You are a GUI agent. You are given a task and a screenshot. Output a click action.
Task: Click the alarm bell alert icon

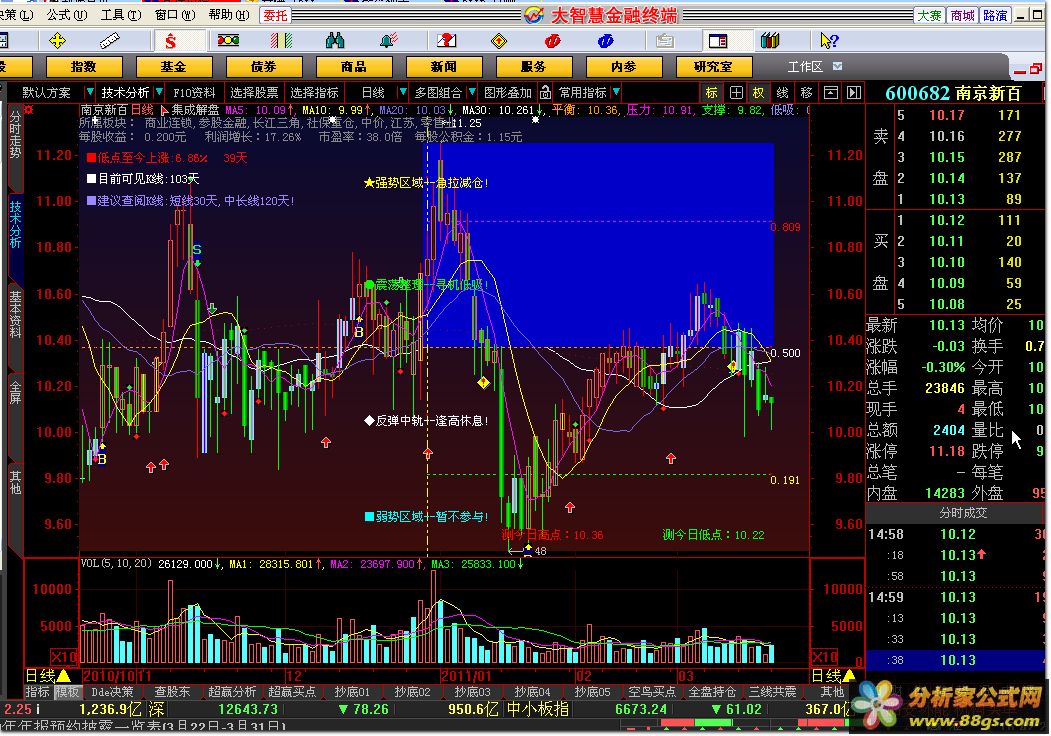point(389,41)
